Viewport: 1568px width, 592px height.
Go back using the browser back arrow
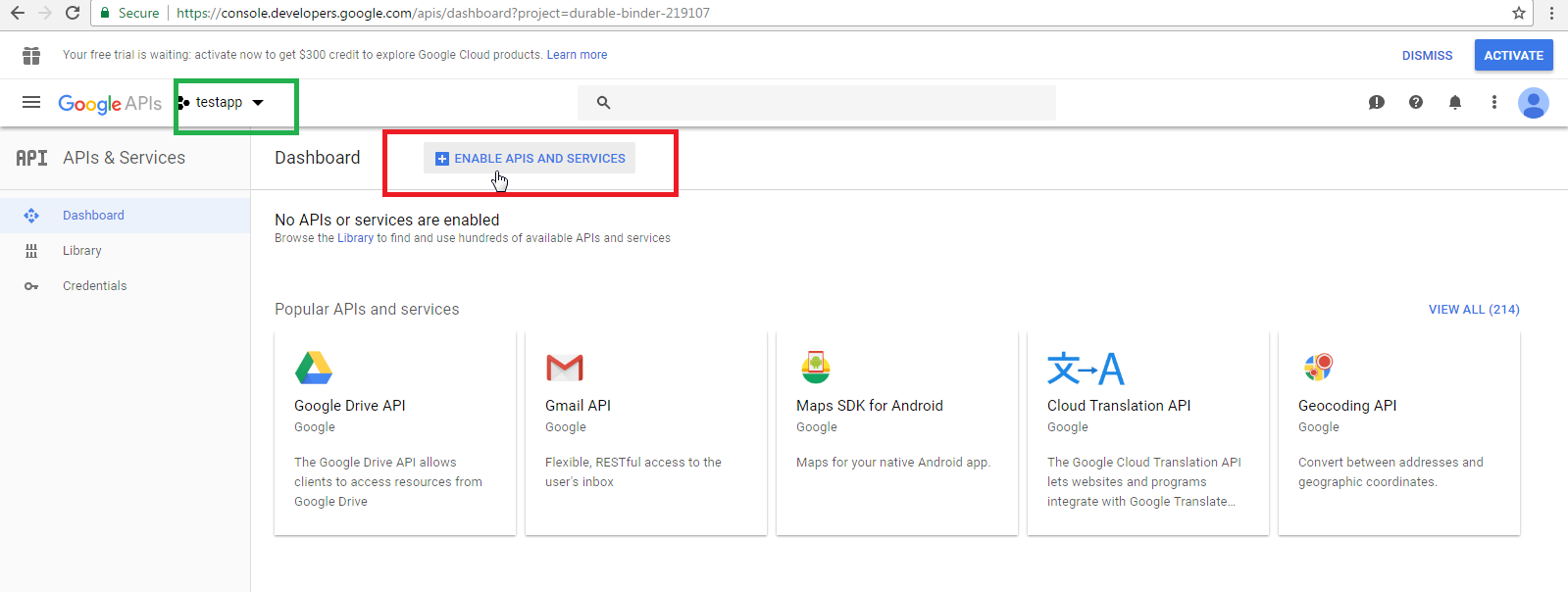pyautogui.click(x=18, y=13)
